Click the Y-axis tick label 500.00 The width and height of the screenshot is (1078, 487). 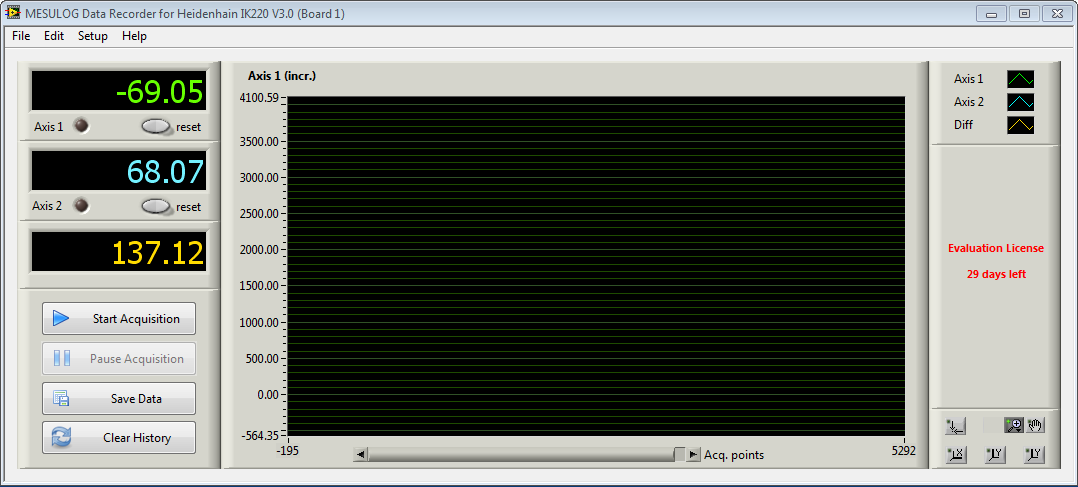tap(262, 358)
